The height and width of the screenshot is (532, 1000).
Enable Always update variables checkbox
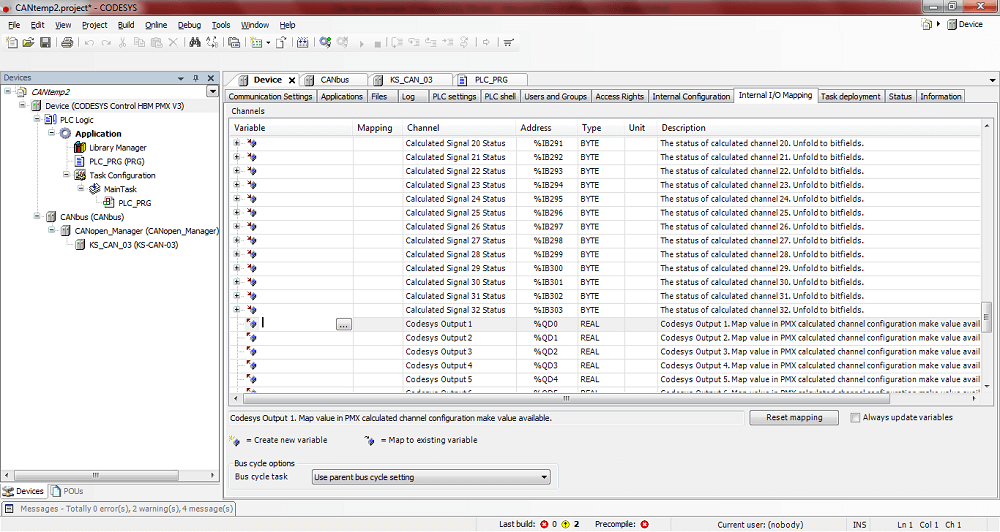click(855, 418)
